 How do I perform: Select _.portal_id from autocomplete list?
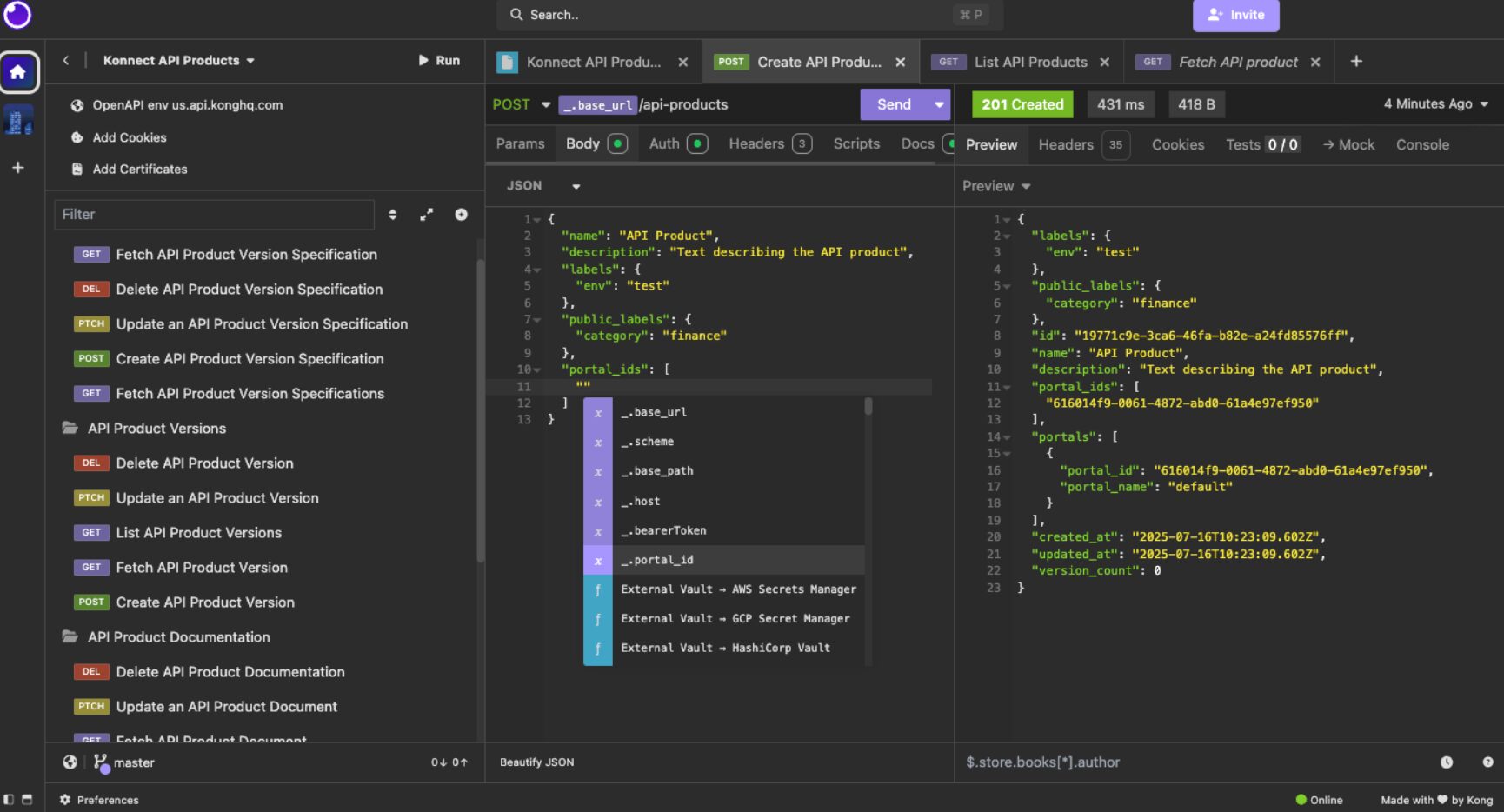coord(723,560)
